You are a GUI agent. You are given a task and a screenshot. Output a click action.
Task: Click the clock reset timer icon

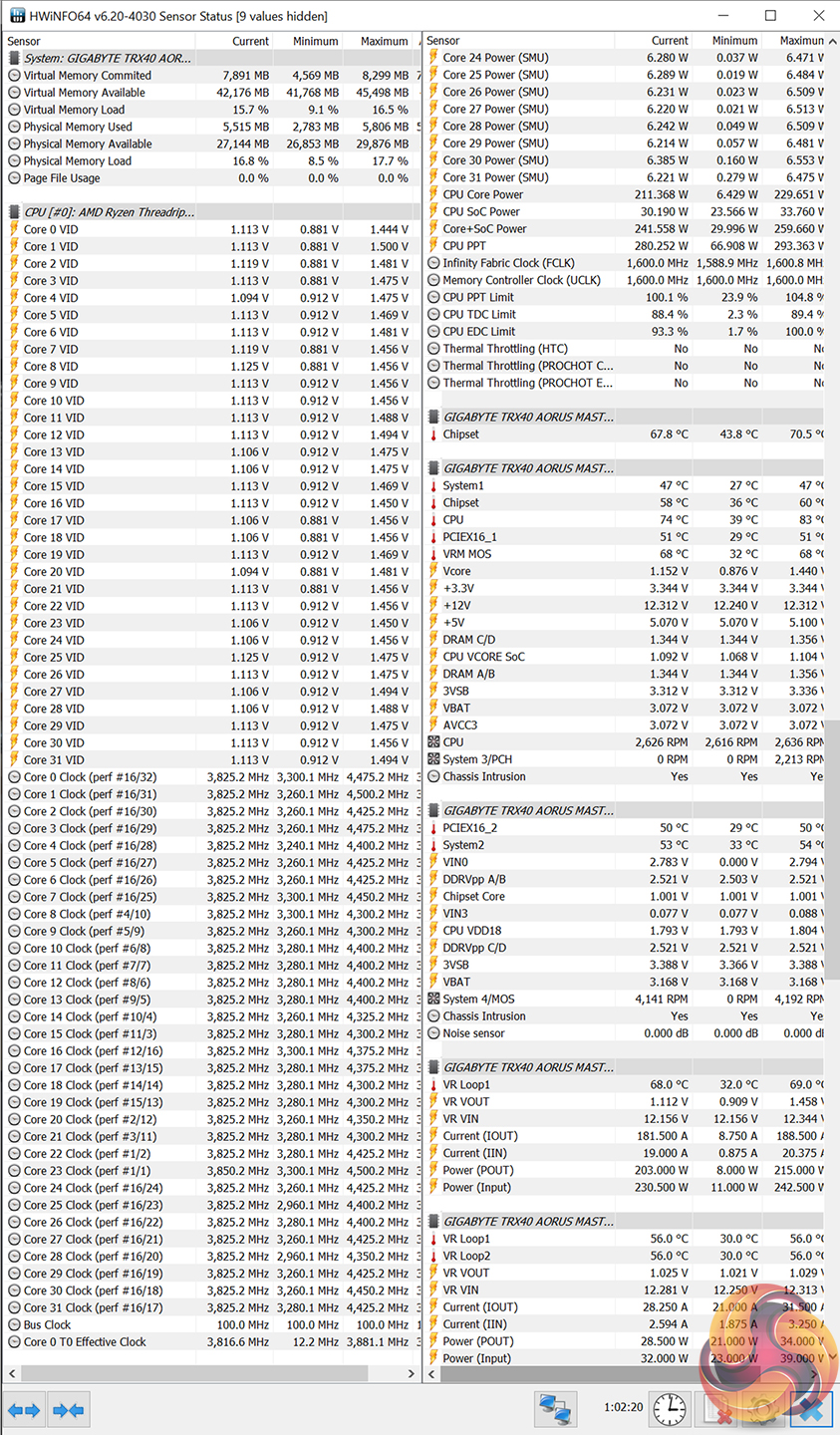[670, 1409]
